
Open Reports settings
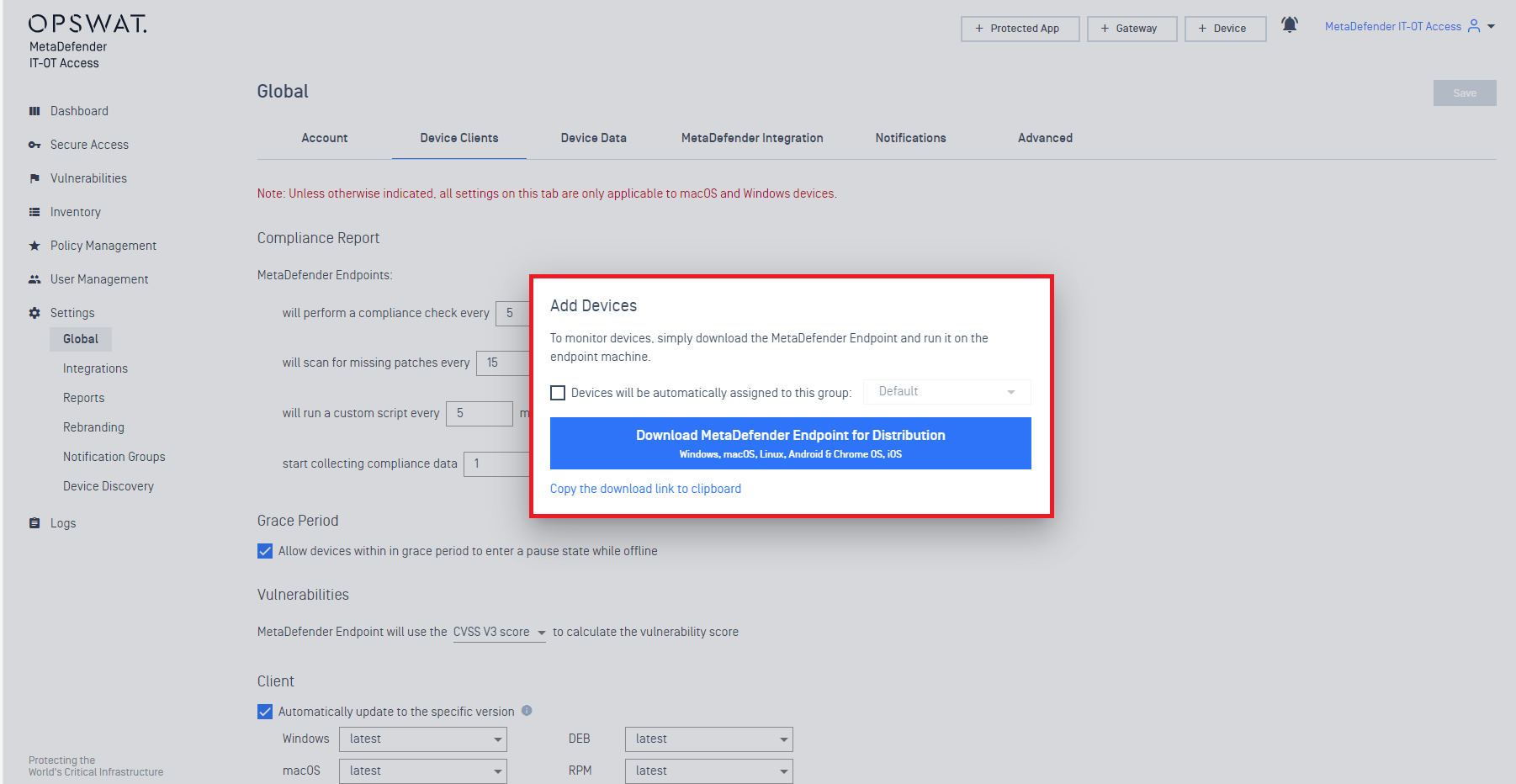click(83, 398)
